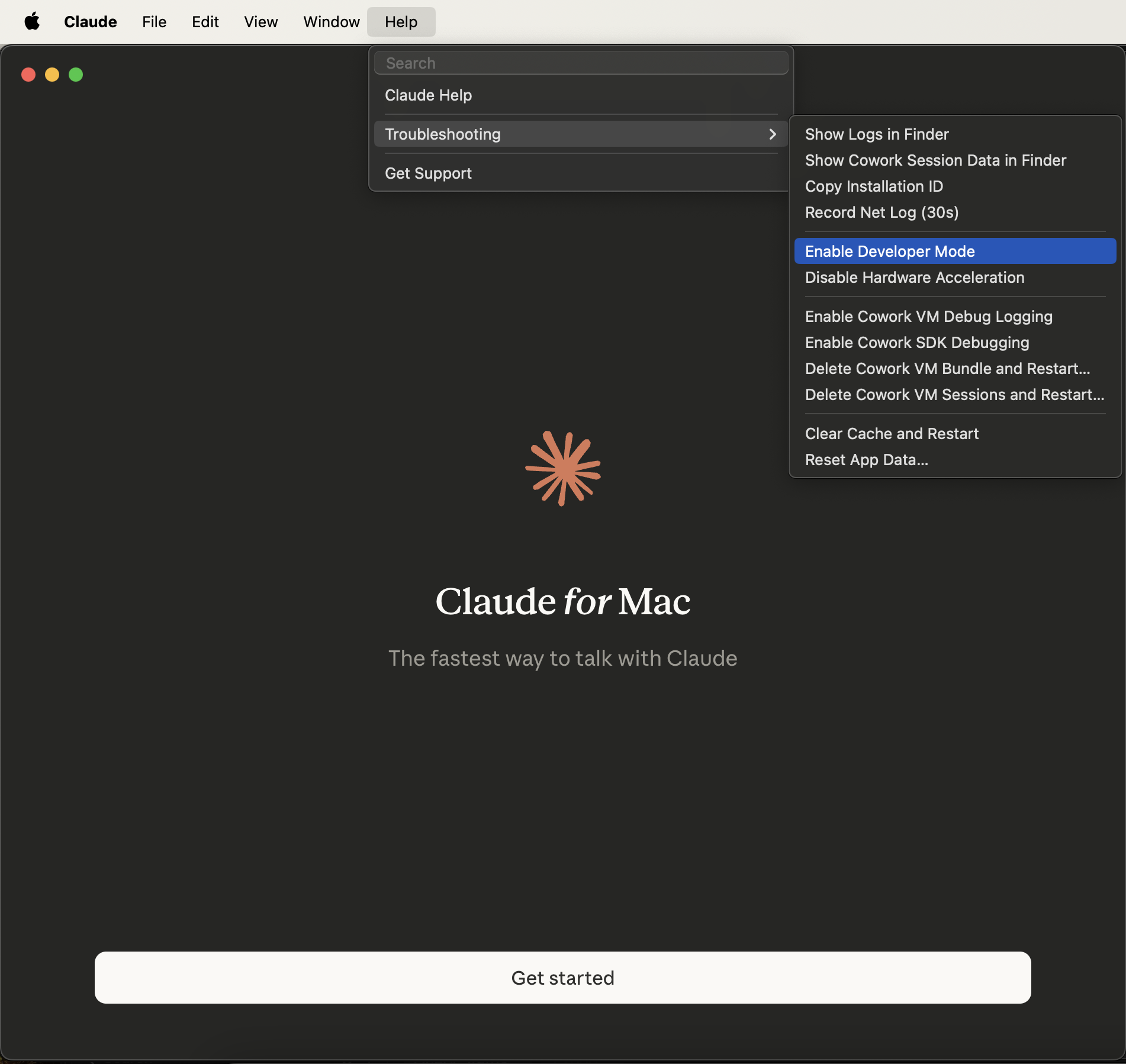
Task: Select Claude Help
Action: (x=428, y=95)
